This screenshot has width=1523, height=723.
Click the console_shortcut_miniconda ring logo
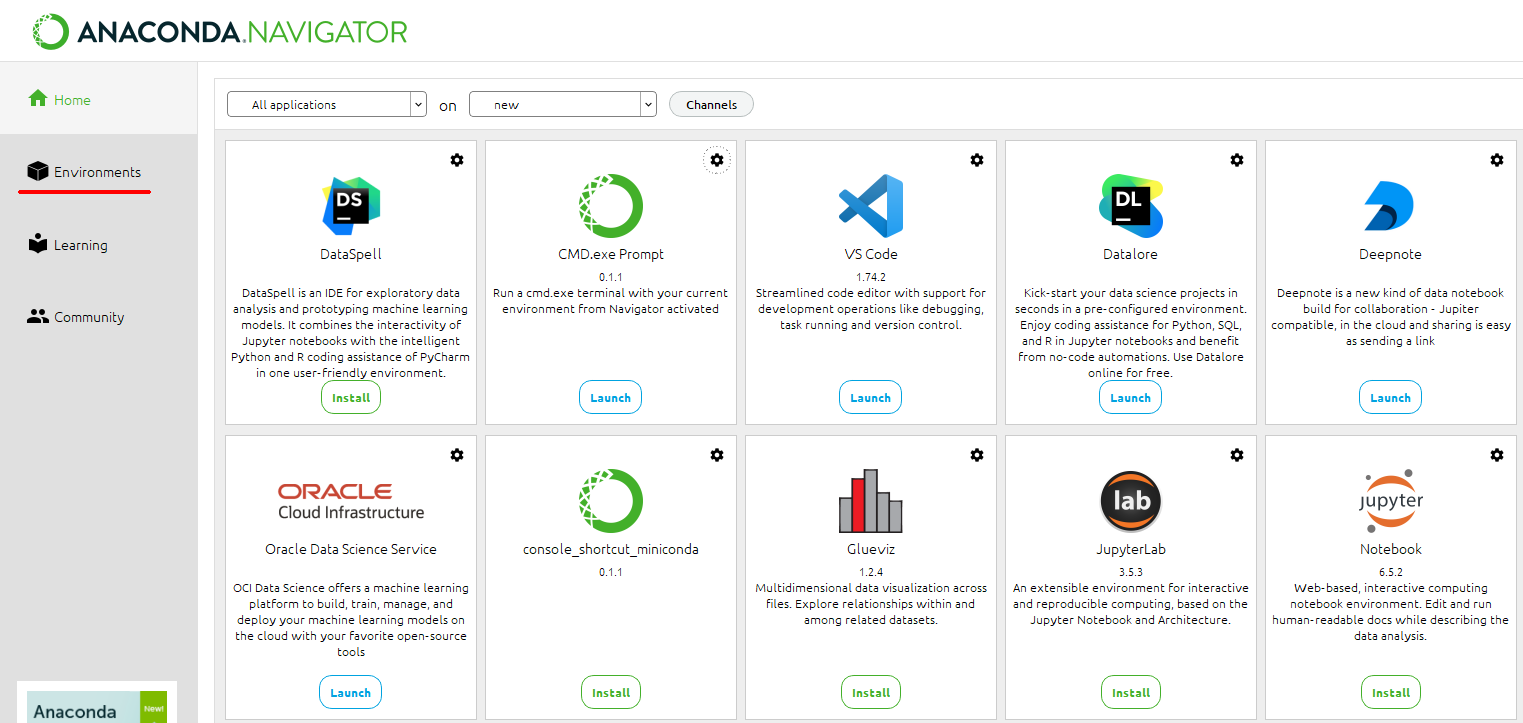coord(611,500)
